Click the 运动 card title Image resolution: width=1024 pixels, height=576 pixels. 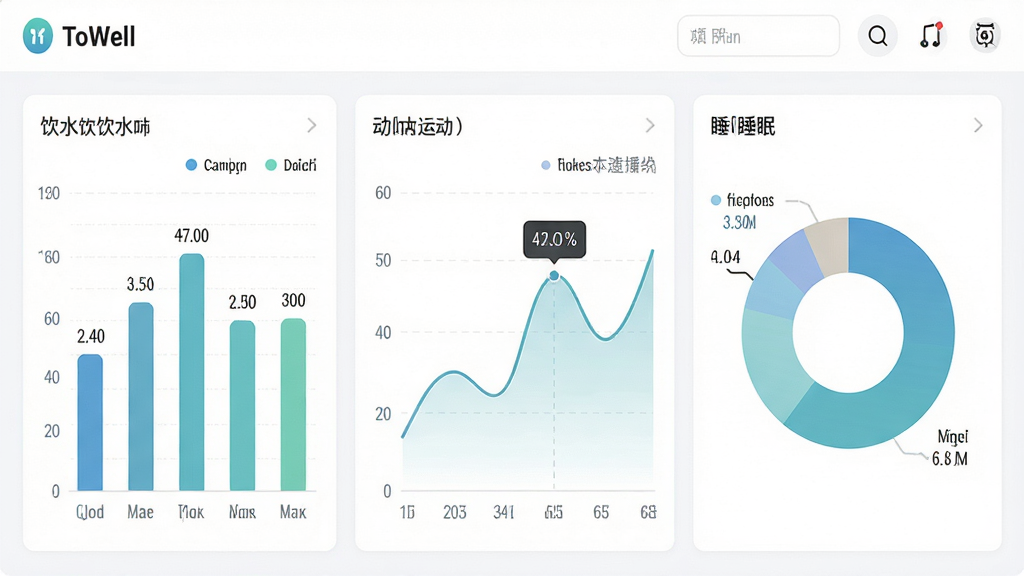coord(418,126)
